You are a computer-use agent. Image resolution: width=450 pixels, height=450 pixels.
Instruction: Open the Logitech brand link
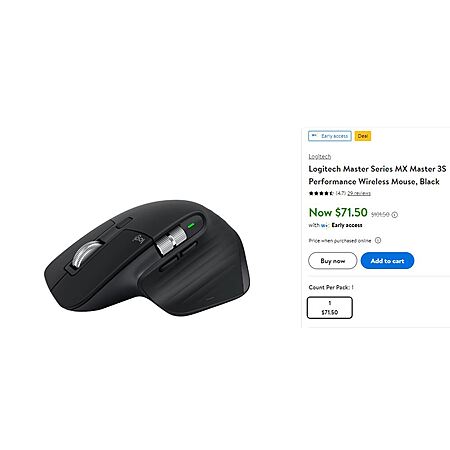coord(320,156)
